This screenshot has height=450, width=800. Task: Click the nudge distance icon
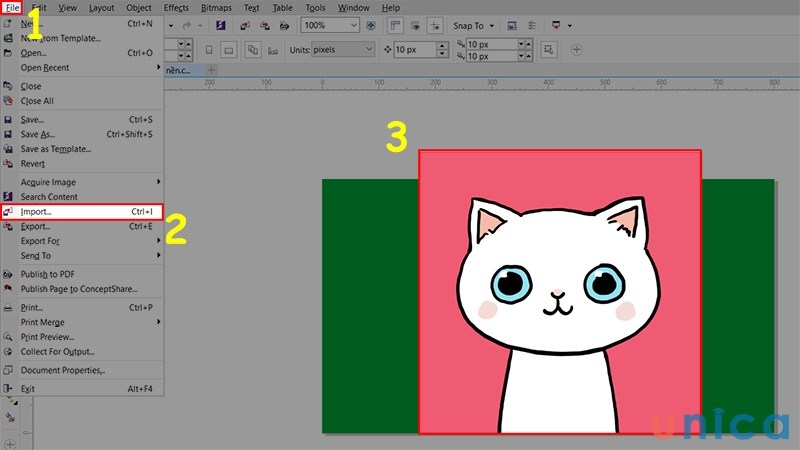[387, 49]
